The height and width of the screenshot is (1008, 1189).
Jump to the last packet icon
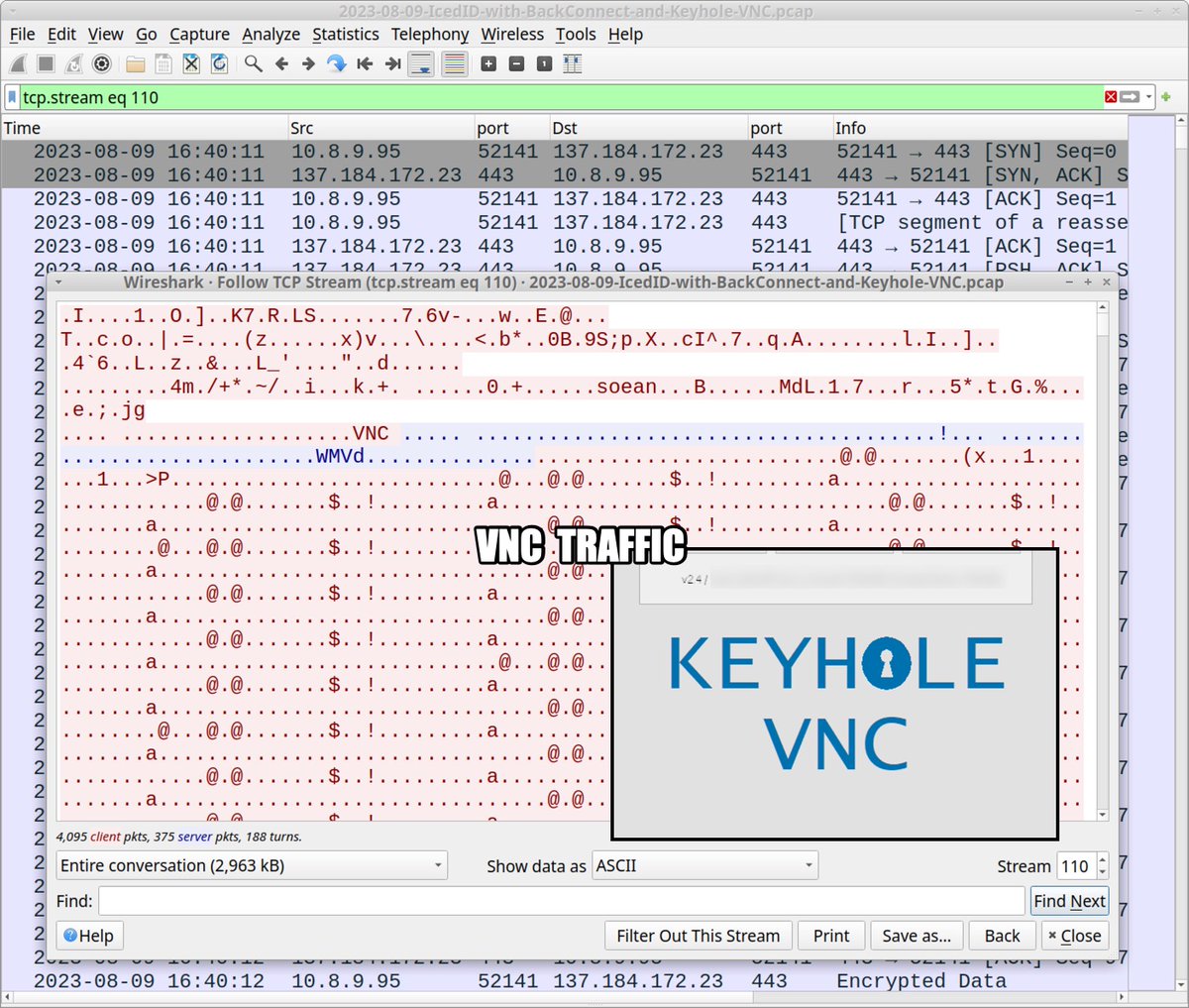coord(392,63)
